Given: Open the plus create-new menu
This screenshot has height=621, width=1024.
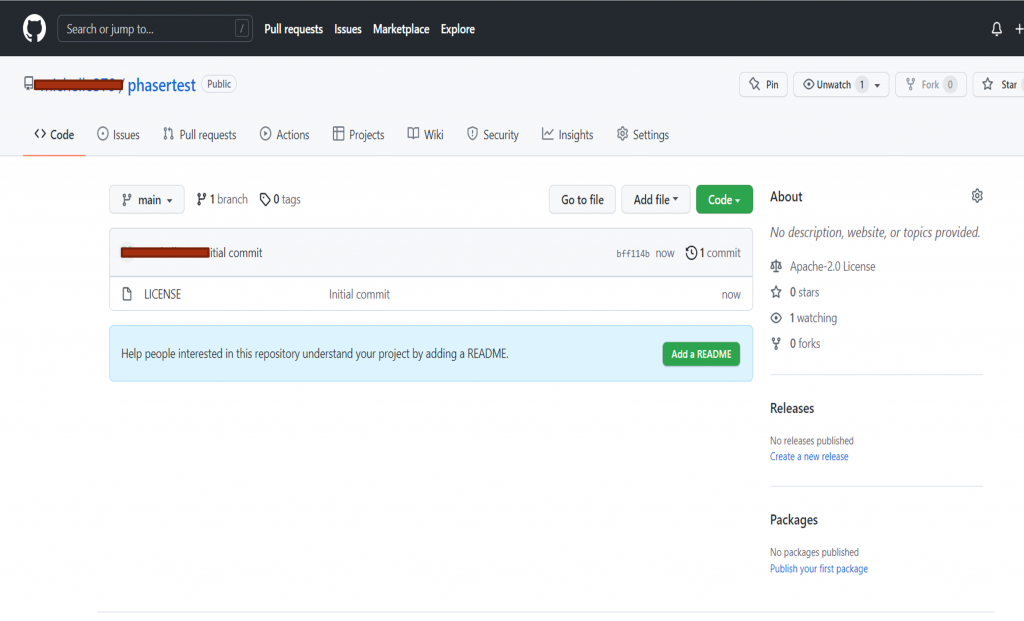Looking at the screenshot, I should click(1019, 29).
